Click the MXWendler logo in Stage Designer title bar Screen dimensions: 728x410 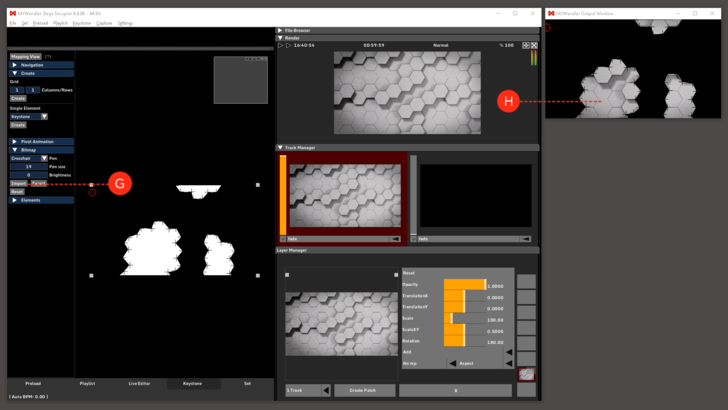click(13, 13)
